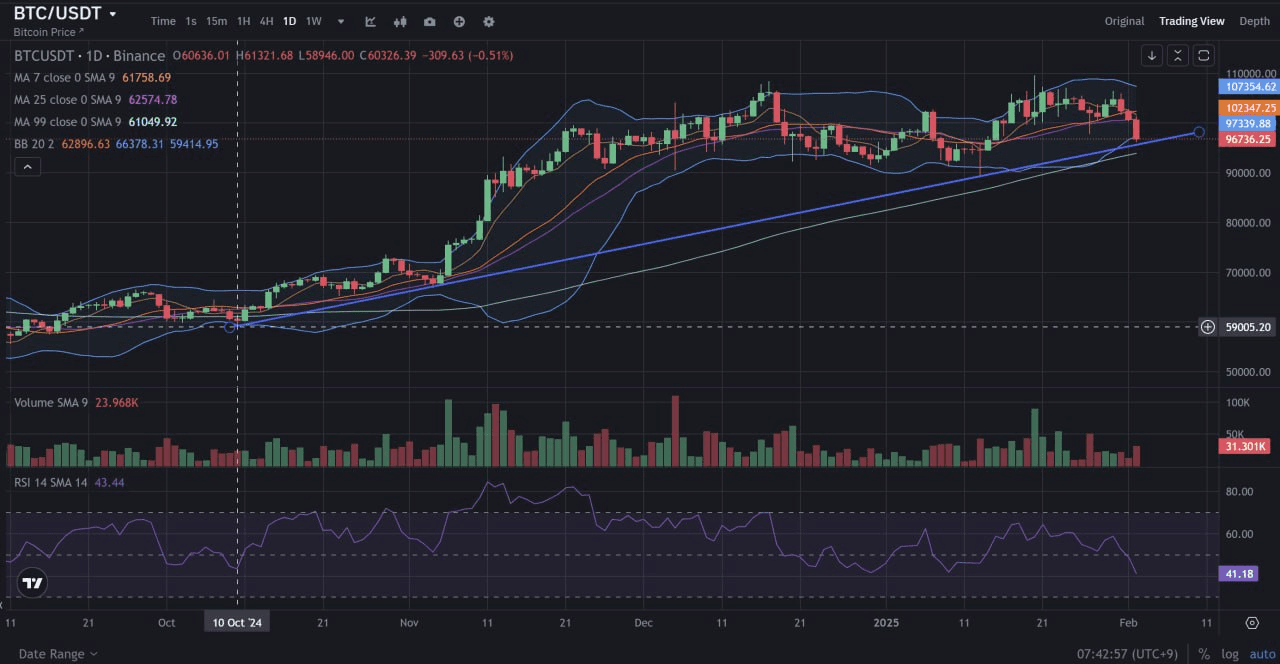Click the 41.18 RSI value label
This screenshot has width=1280, height=664.
(1240, 574)
